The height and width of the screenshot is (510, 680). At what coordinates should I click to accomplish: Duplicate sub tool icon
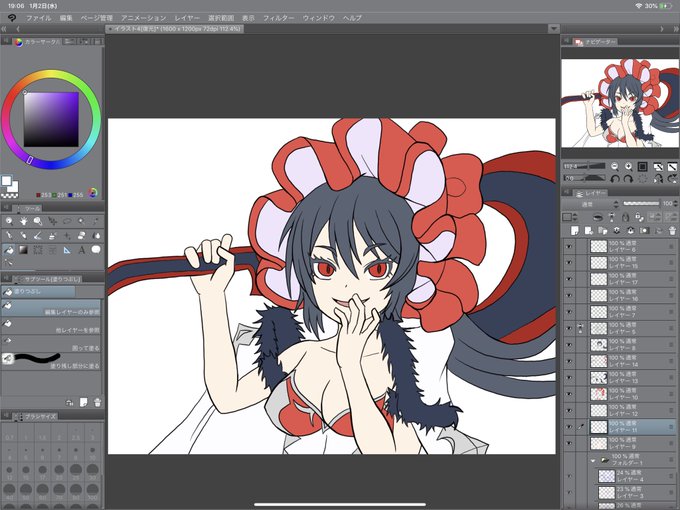[x=83, y=402]
